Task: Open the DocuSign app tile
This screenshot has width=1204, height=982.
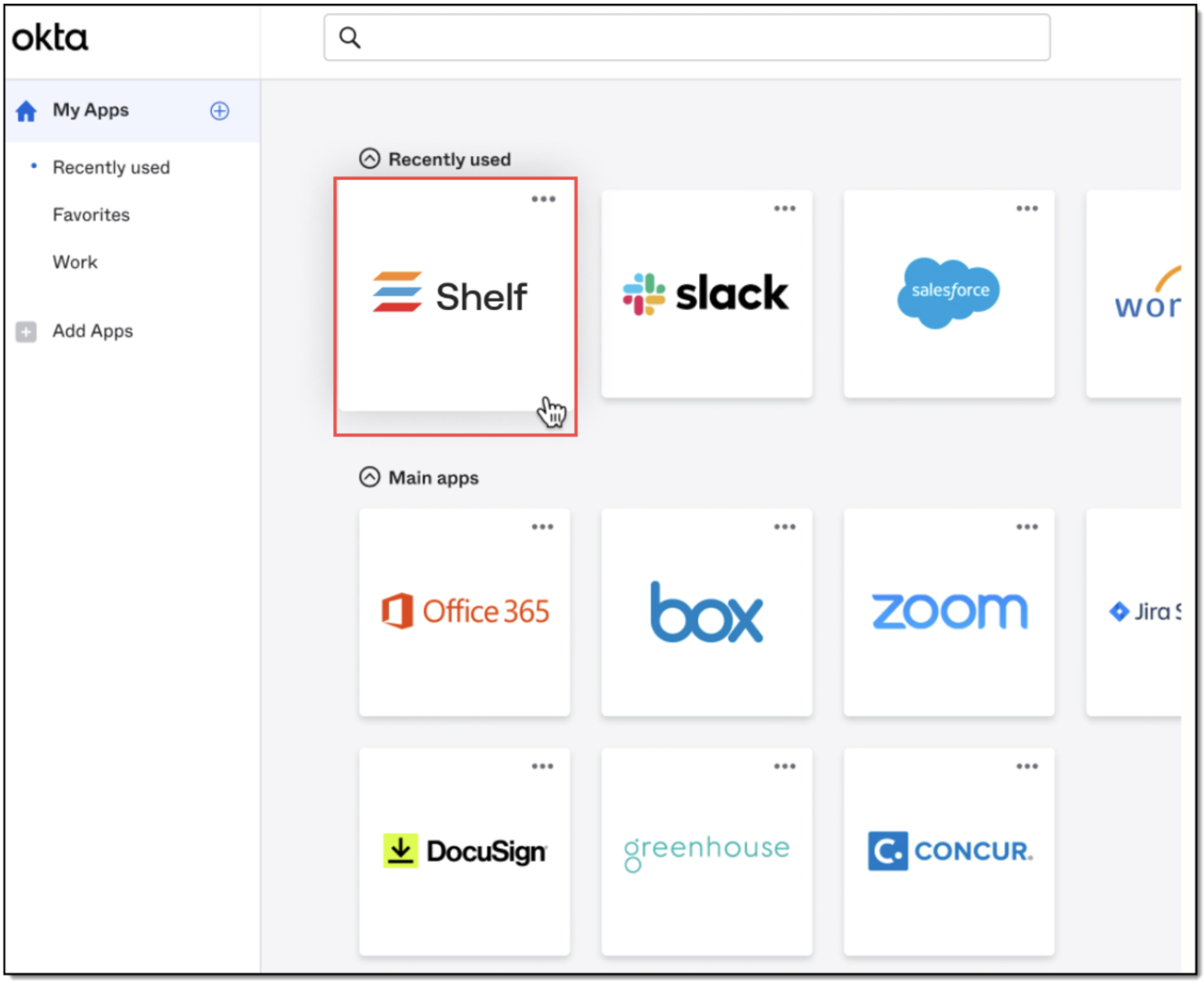Action: click(x=465, y=851)
